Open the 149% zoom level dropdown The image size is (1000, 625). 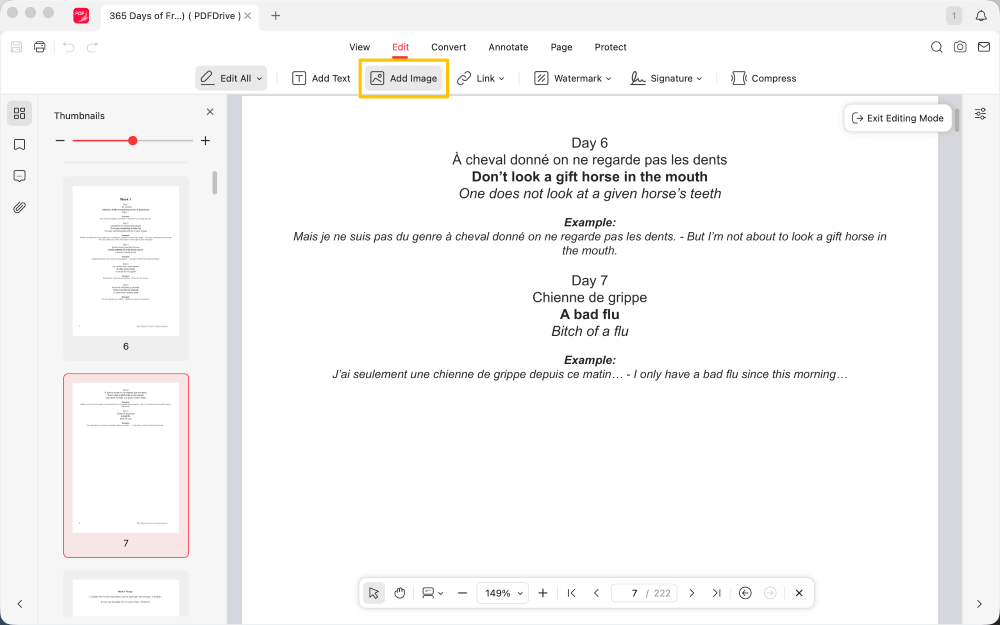[x=502, y=593]
